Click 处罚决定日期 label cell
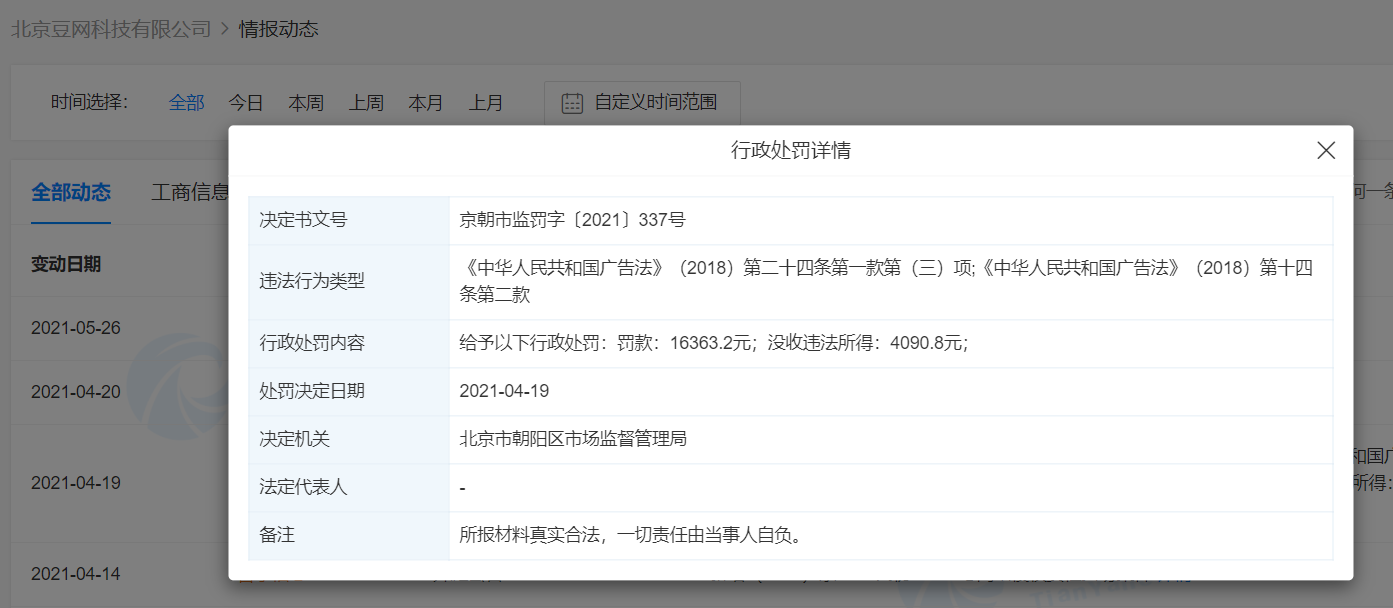This screenshot has width=1393, height=608. [x=349, y=391]
